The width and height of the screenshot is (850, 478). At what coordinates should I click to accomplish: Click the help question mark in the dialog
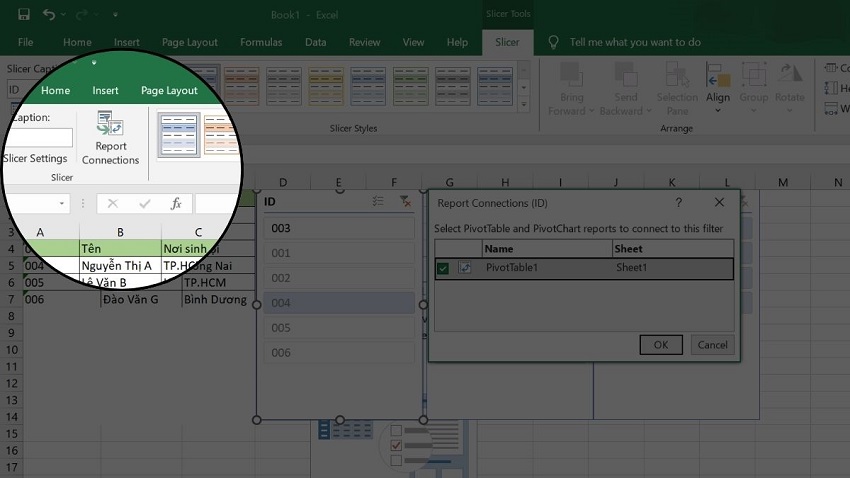679,203
